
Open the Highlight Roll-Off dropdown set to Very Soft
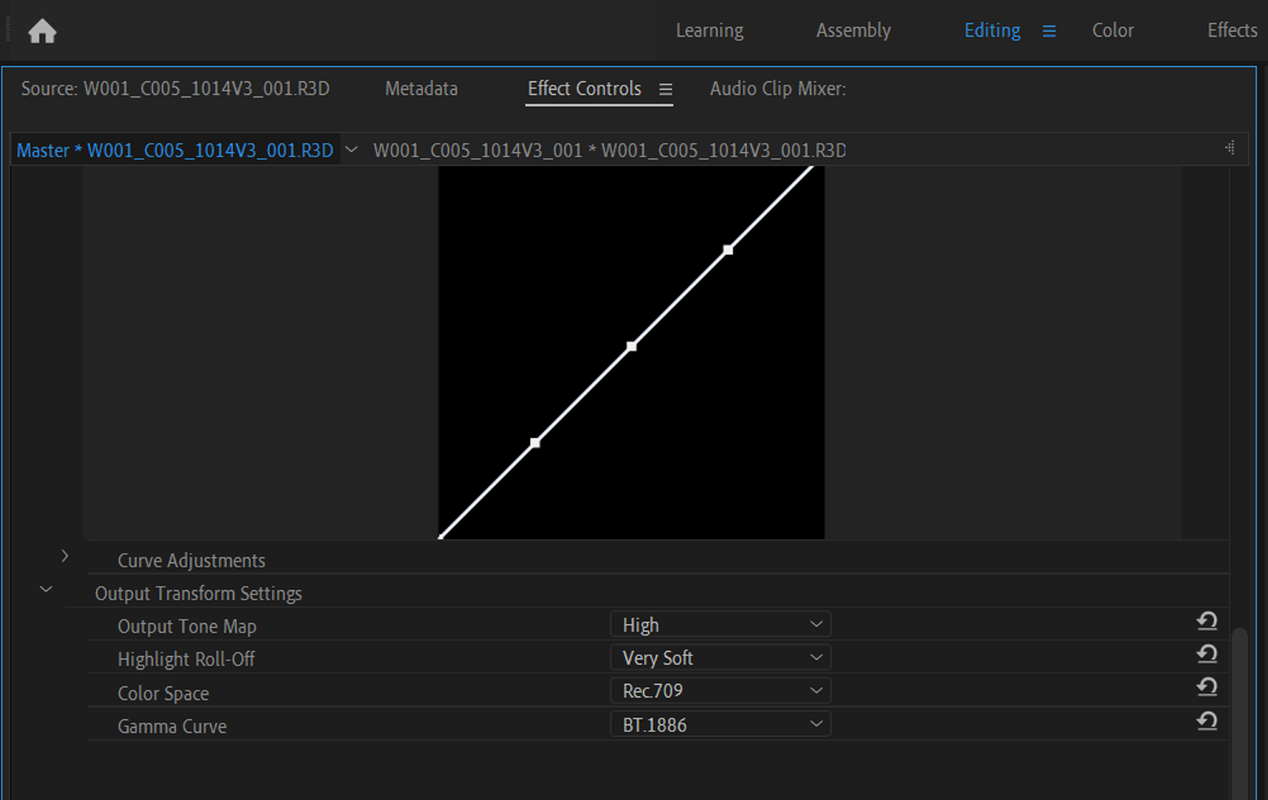pyautogui.click(x=720, y=658)
